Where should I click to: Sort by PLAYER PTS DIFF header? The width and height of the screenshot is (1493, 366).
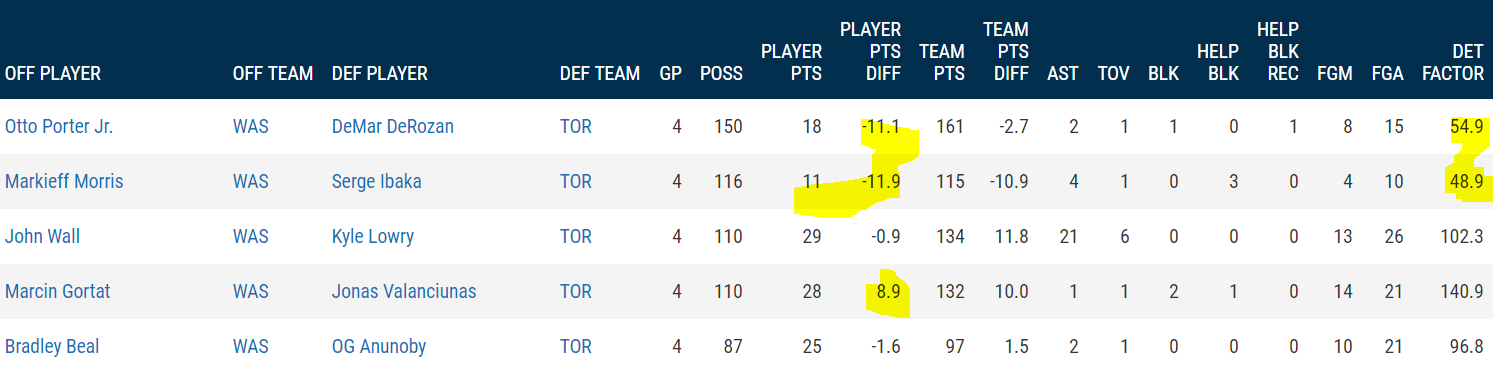click(870, 52)
